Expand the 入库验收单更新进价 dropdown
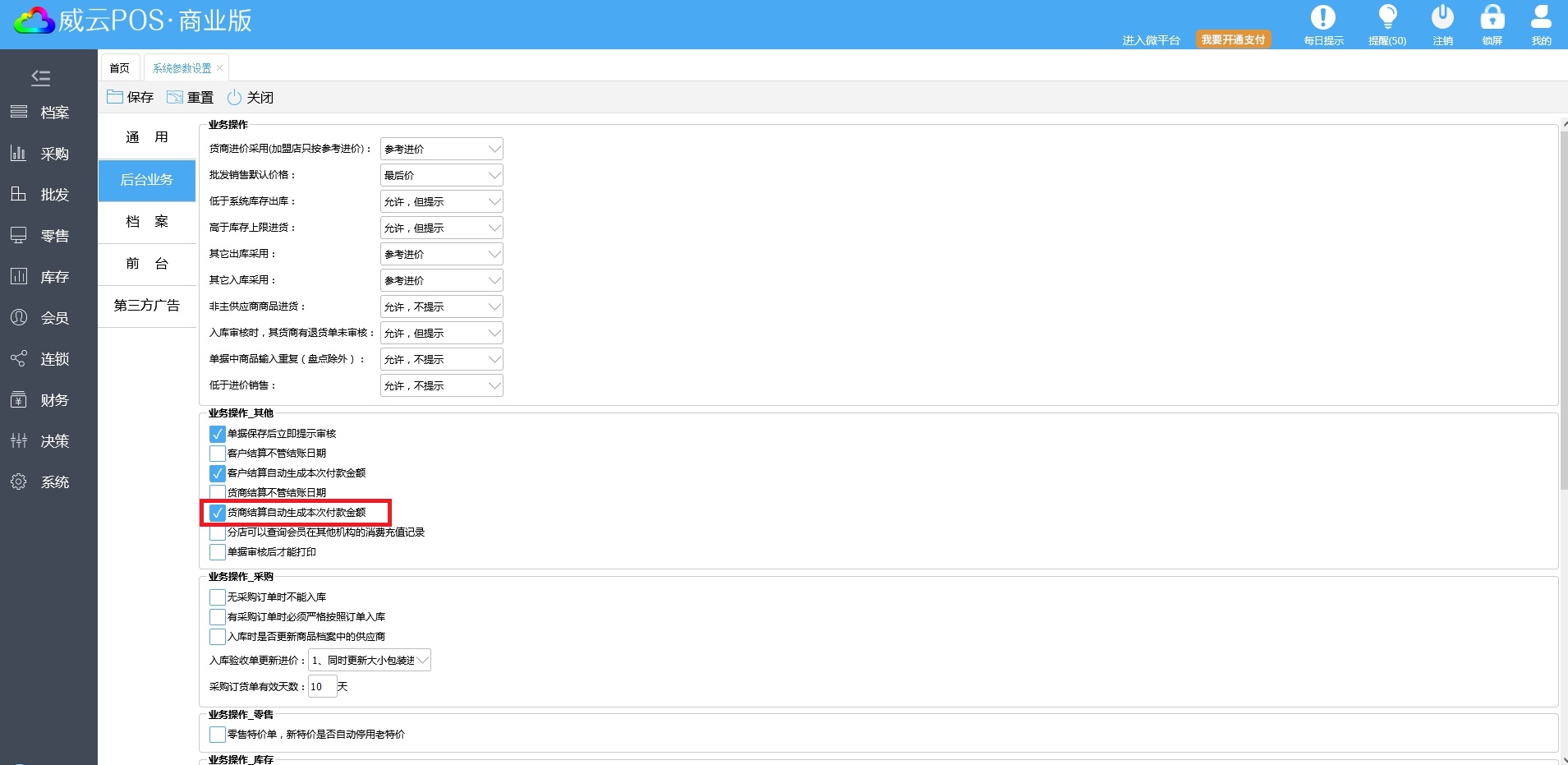 422,661
